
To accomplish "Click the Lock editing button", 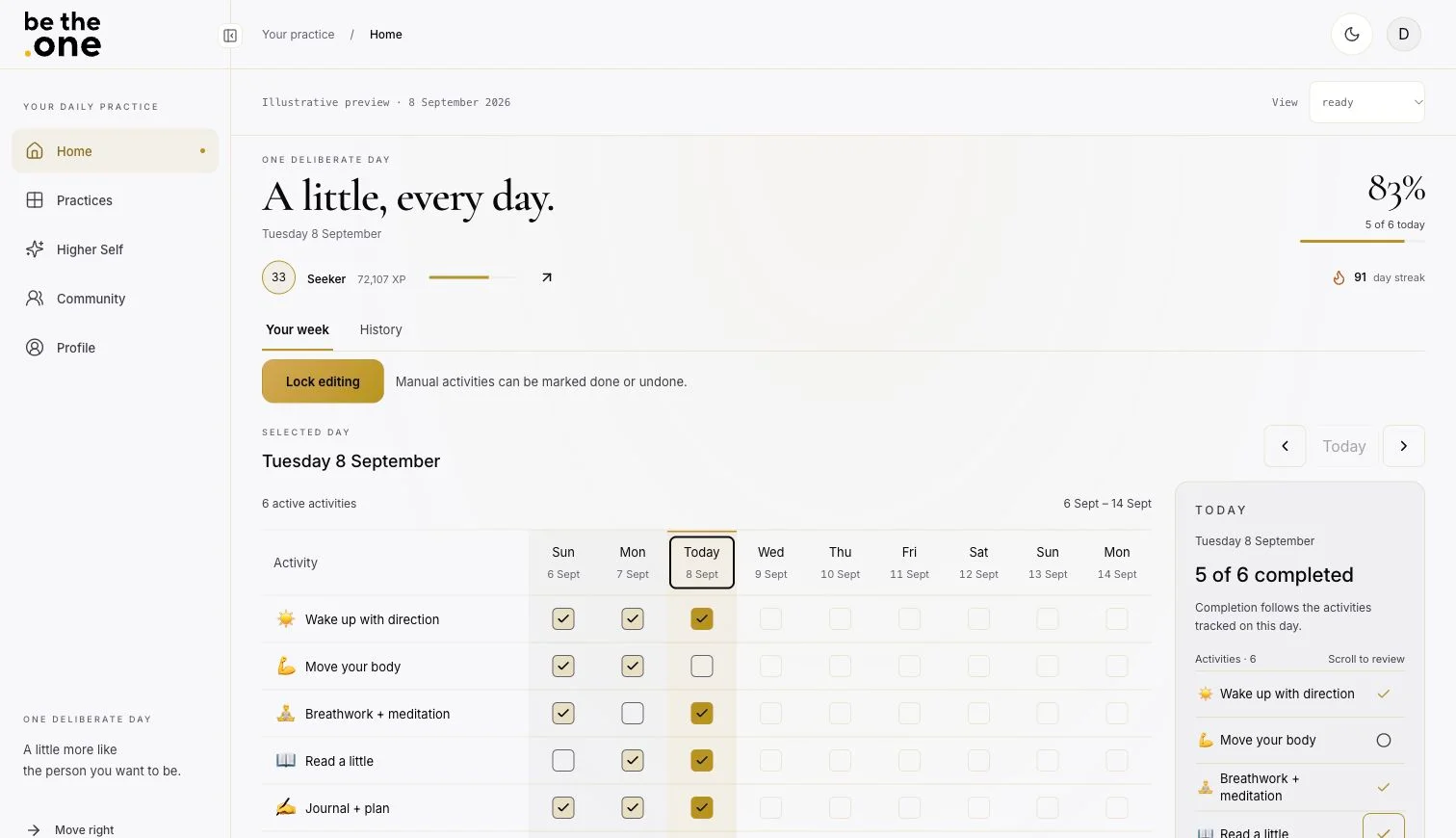I will point(323,381).
